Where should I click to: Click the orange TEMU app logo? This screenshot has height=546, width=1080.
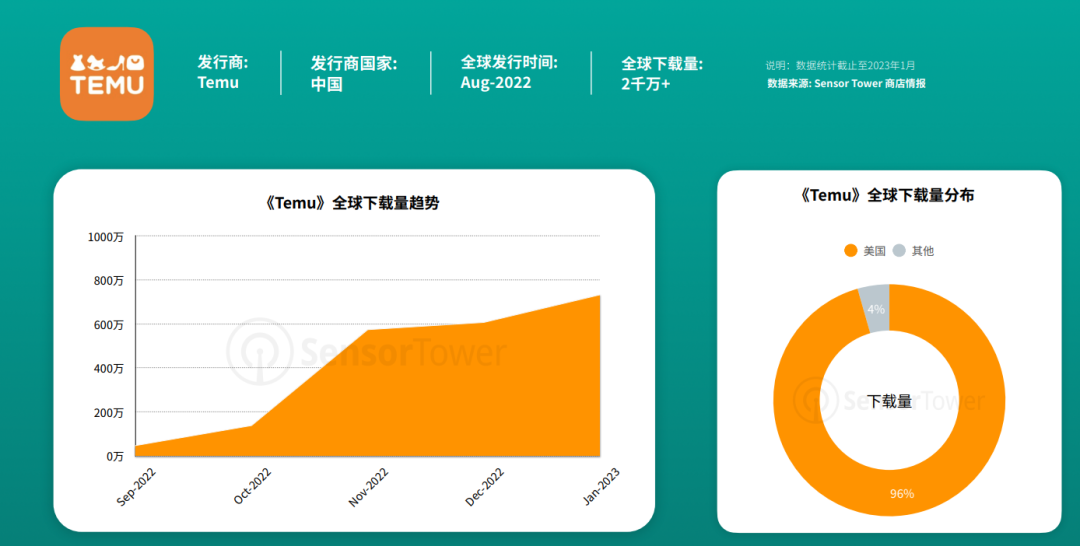click(x=107, y=74)
